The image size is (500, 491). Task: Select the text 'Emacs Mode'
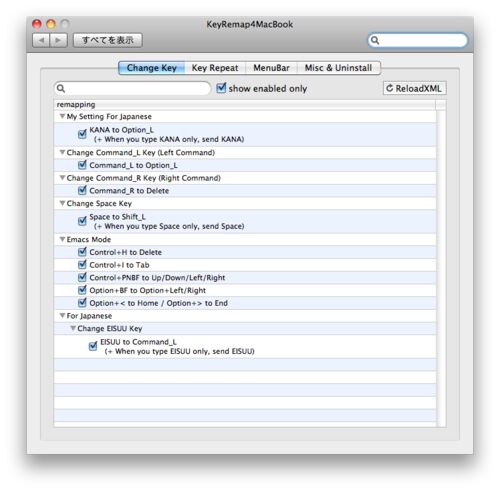[89, 239]
